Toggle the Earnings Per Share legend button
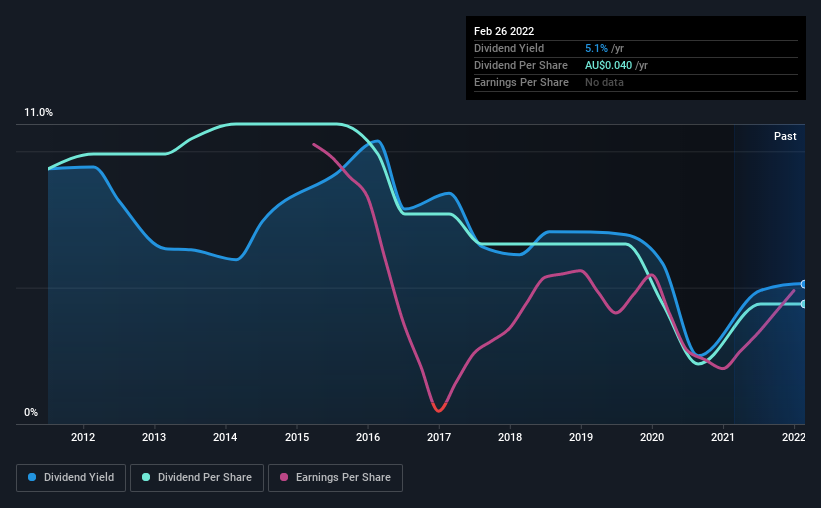The image size is (821, 508). [x=335, y=478]
